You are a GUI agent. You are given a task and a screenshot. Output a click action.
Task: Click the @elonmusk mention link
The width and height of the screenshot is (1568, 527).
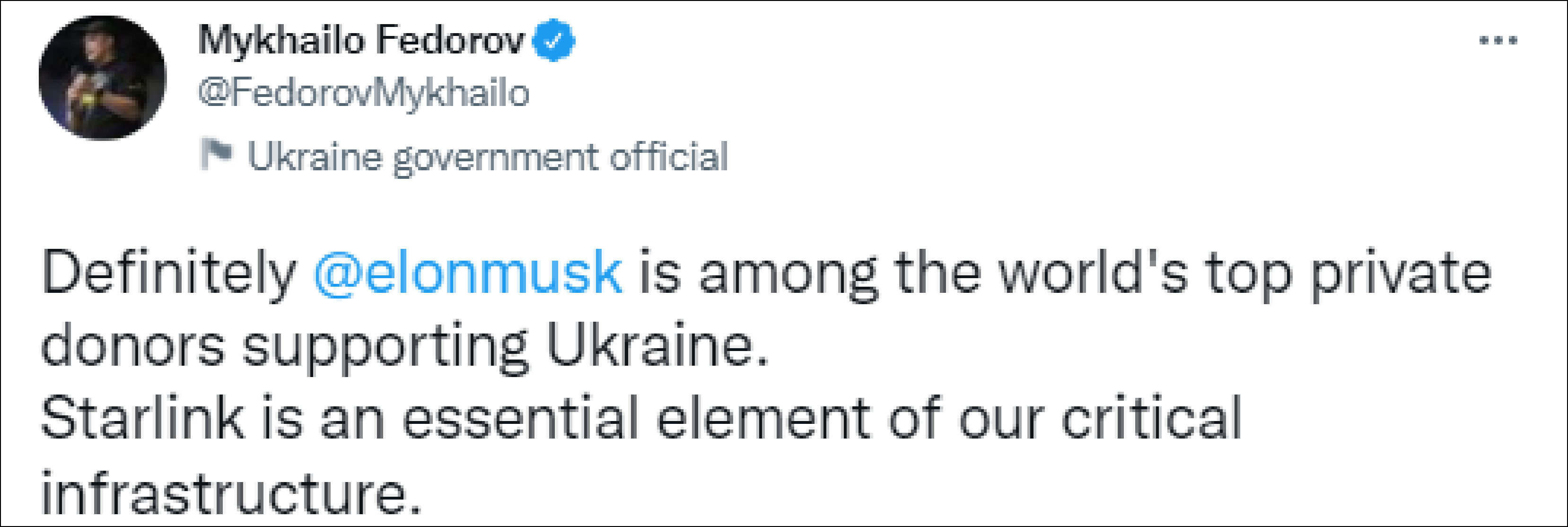[467, 272]
